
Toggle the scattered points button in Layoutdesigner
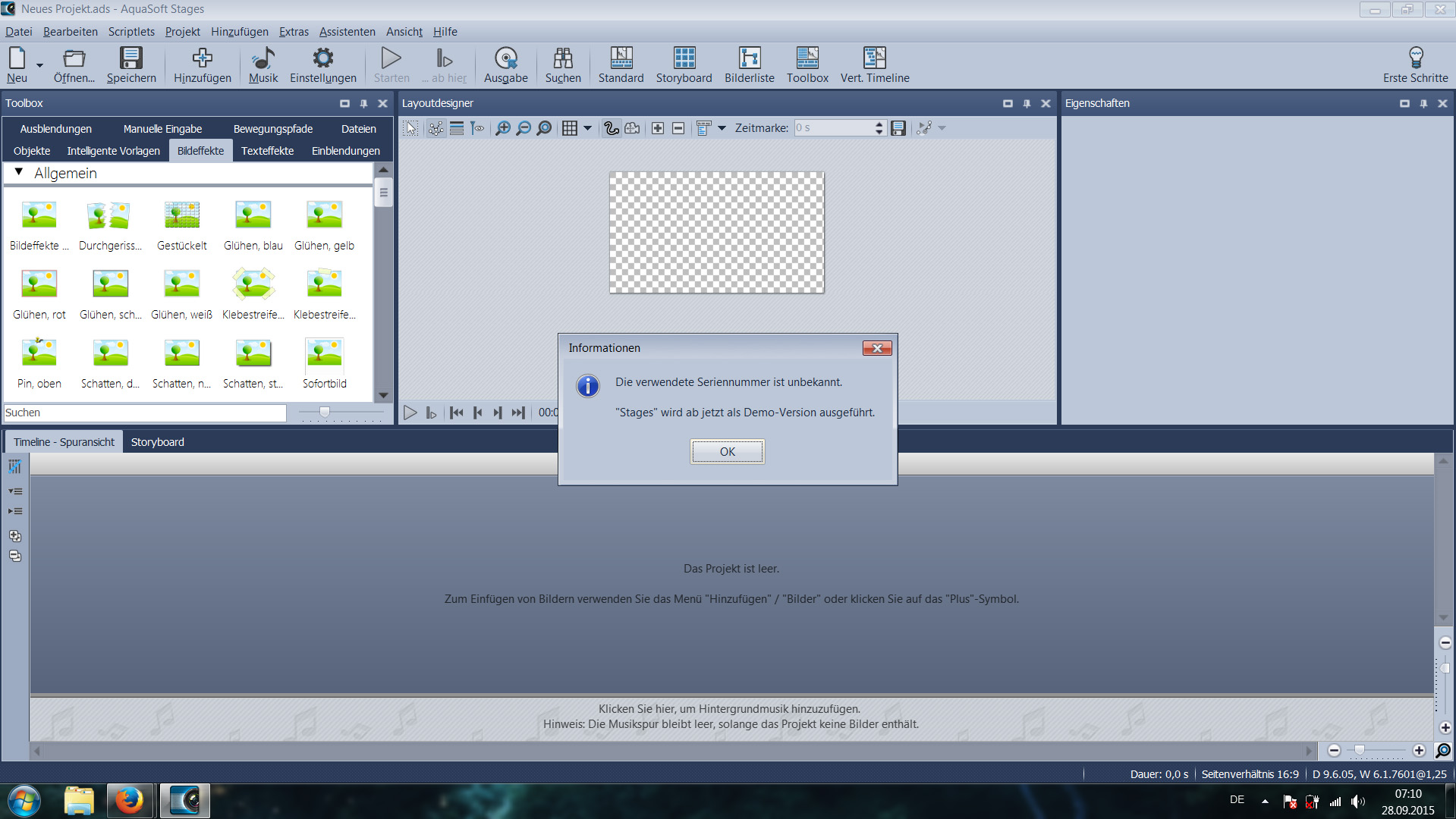[436, 128]
